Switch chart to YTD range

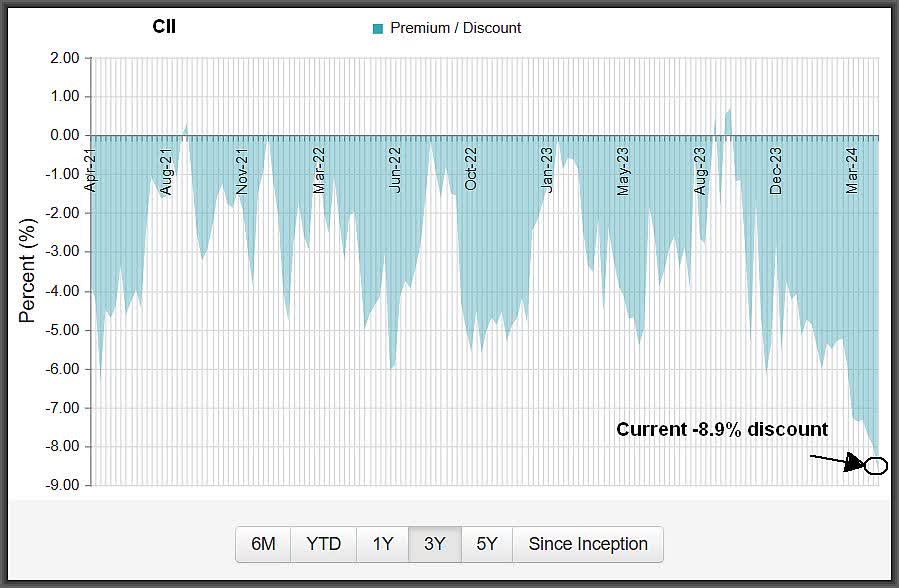324,544
